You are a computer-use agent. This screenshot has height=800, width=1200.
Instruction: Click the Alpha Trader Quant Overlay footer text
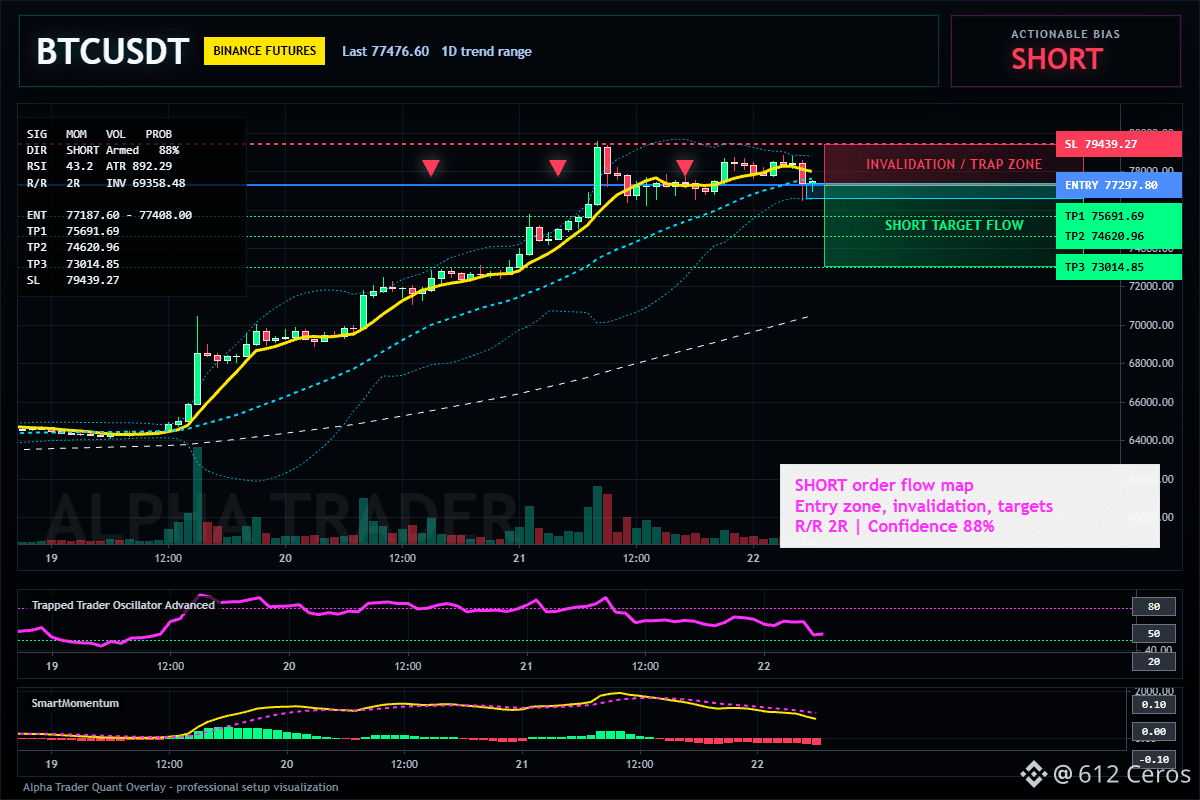coord(181,787)
